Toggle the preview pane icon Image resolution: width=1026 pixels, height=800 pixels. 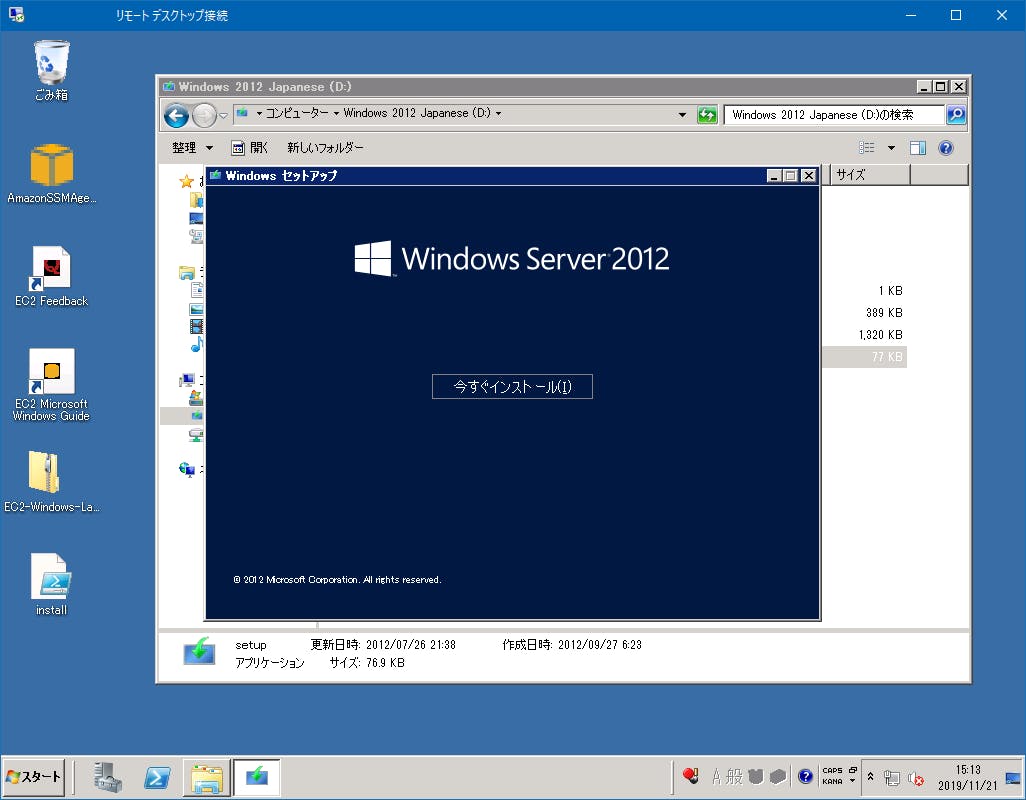coord(917,148)
